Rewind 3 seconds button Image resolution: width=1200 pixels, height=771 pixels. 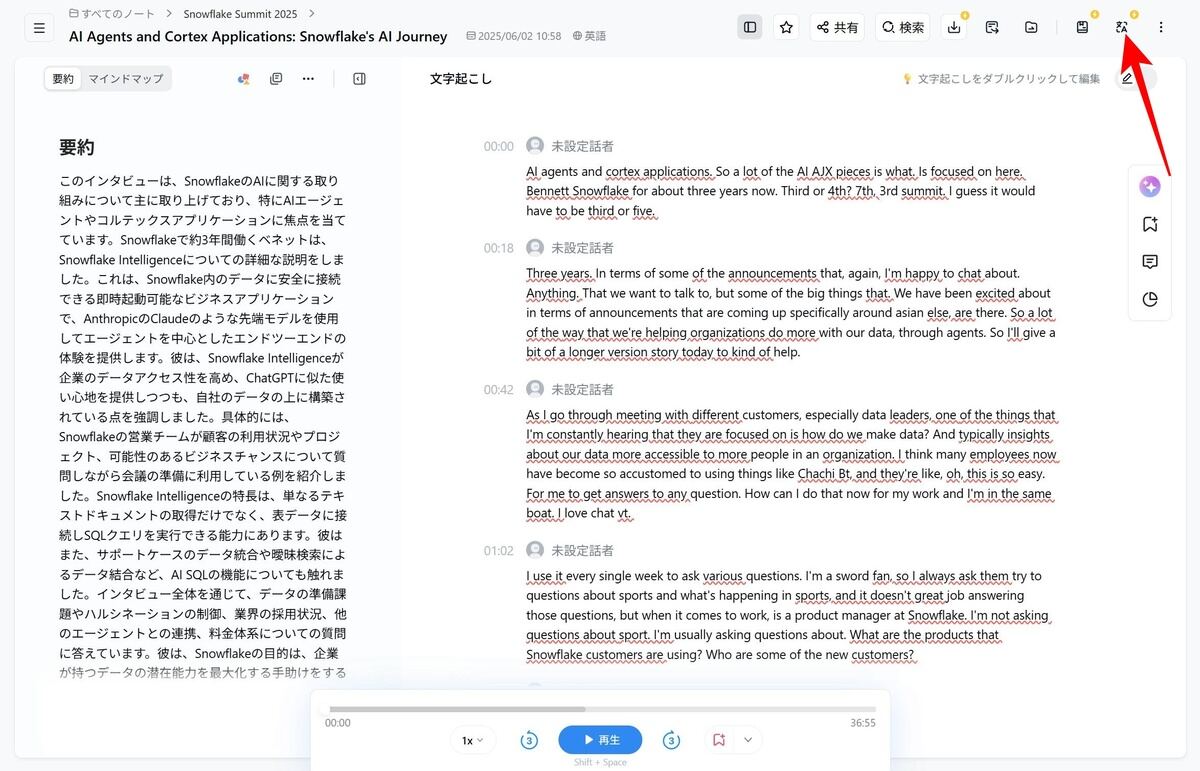[529, 740]
